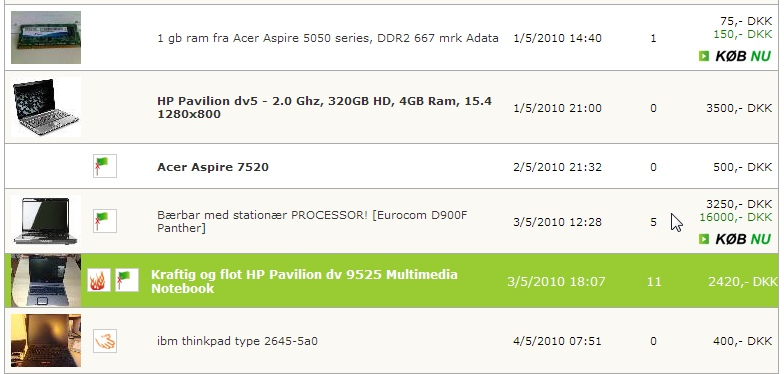
Task: Open the HP Pavilion dv5 laptop thumbnail
Action: (x=46, y=107)
